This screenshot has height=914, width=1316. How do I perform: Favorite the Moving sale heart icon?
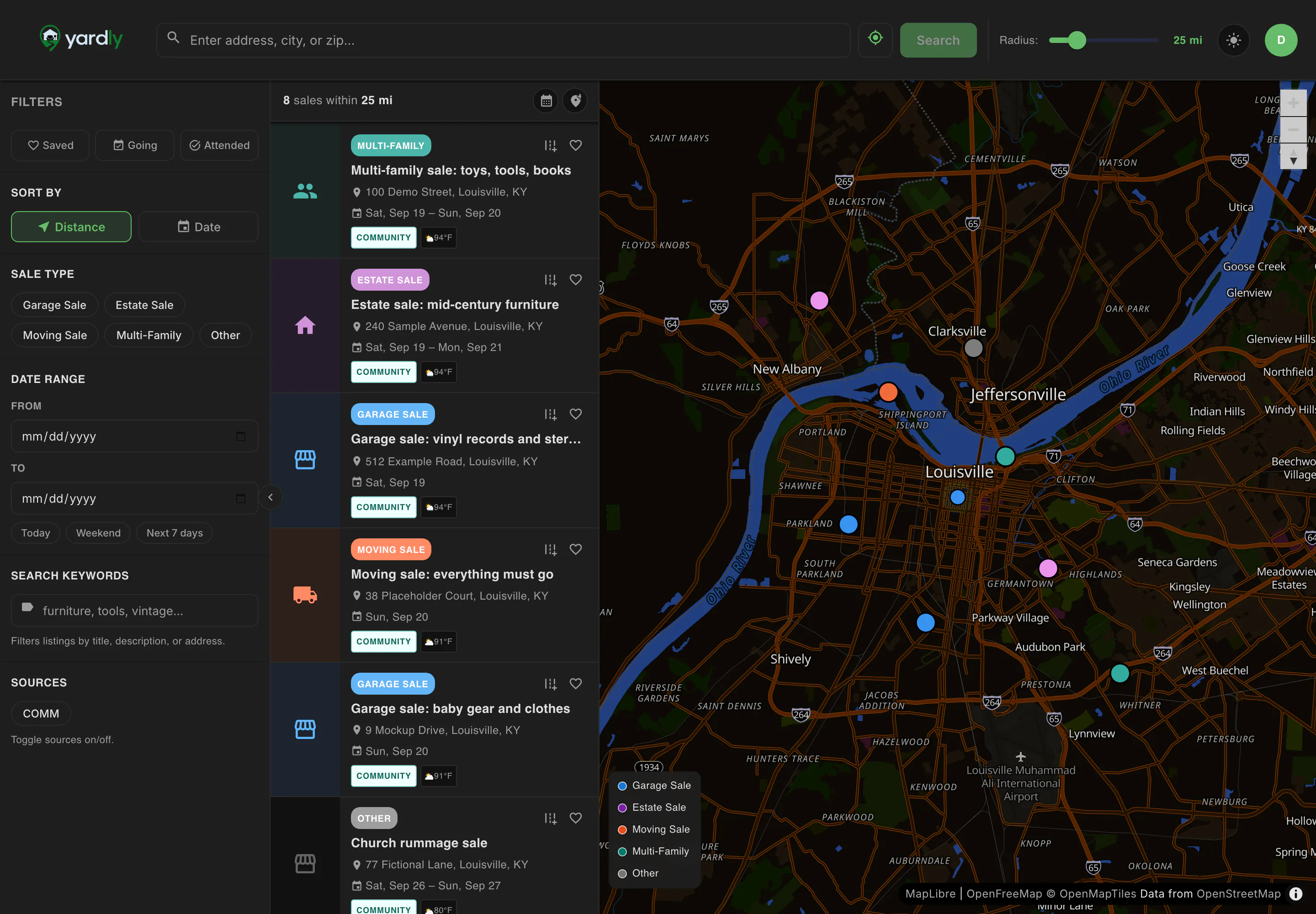[576, 549]
